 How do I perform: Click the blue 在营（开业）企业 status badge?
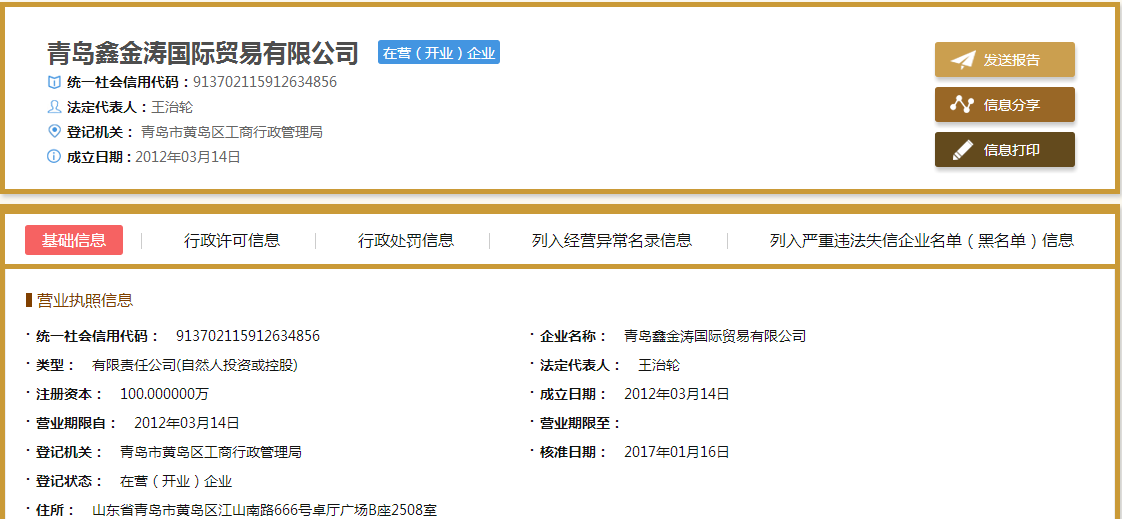pyautogui.click(x=438, y=53)
